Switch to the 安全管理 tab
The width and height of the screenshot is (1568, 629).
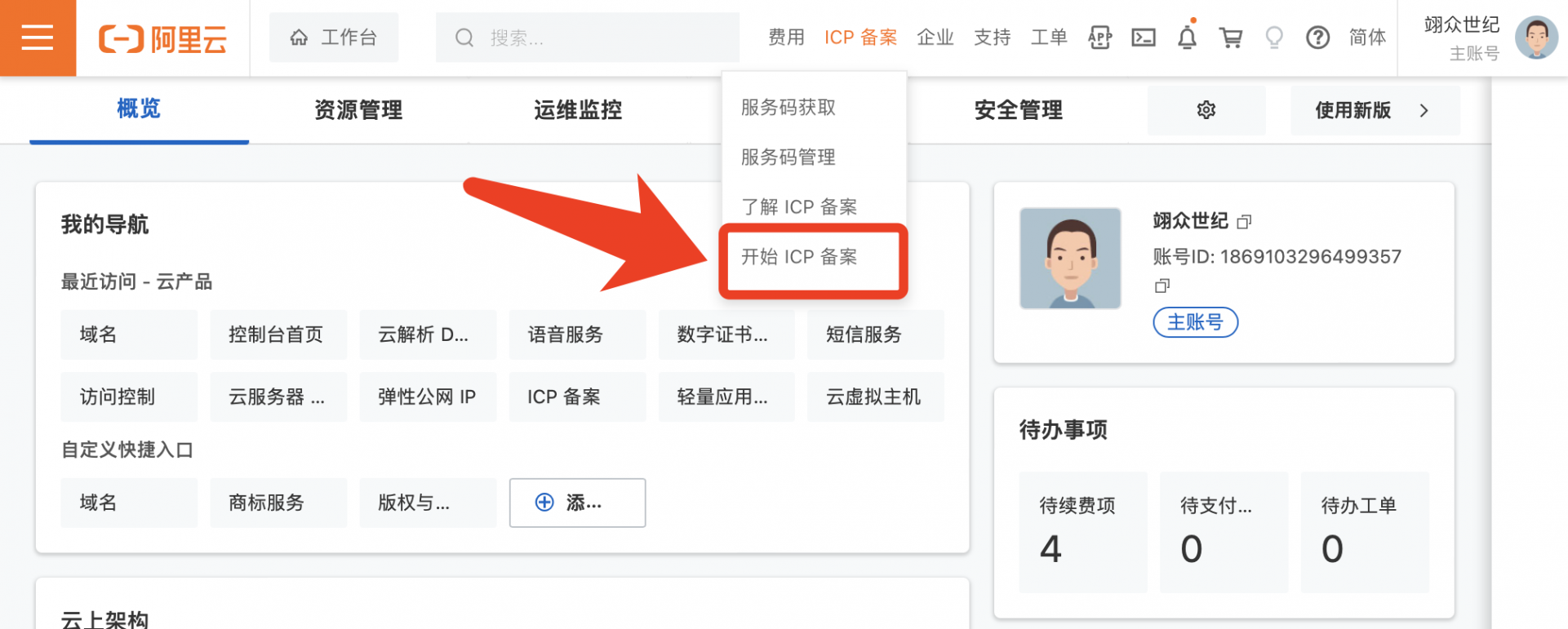pyautogui.click(x=1019, y=110)
